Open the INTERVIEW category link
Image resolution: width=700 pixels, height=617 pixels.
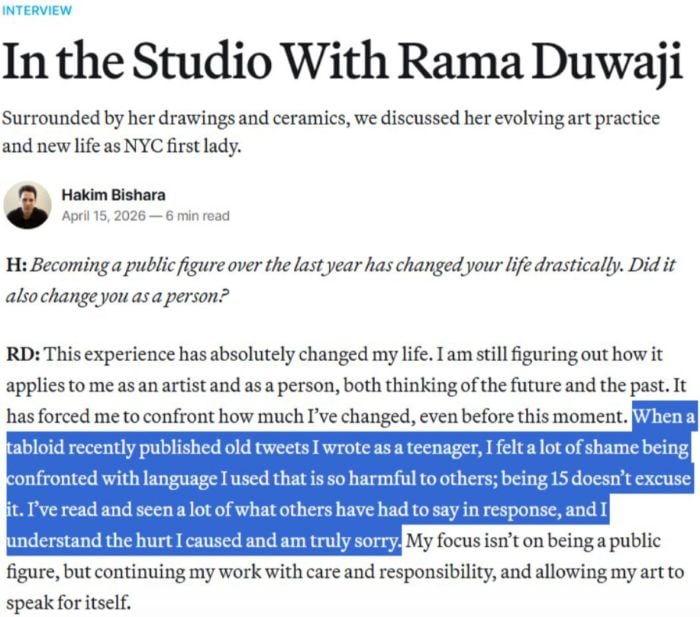pyautogui.click(x=36, y=10)
